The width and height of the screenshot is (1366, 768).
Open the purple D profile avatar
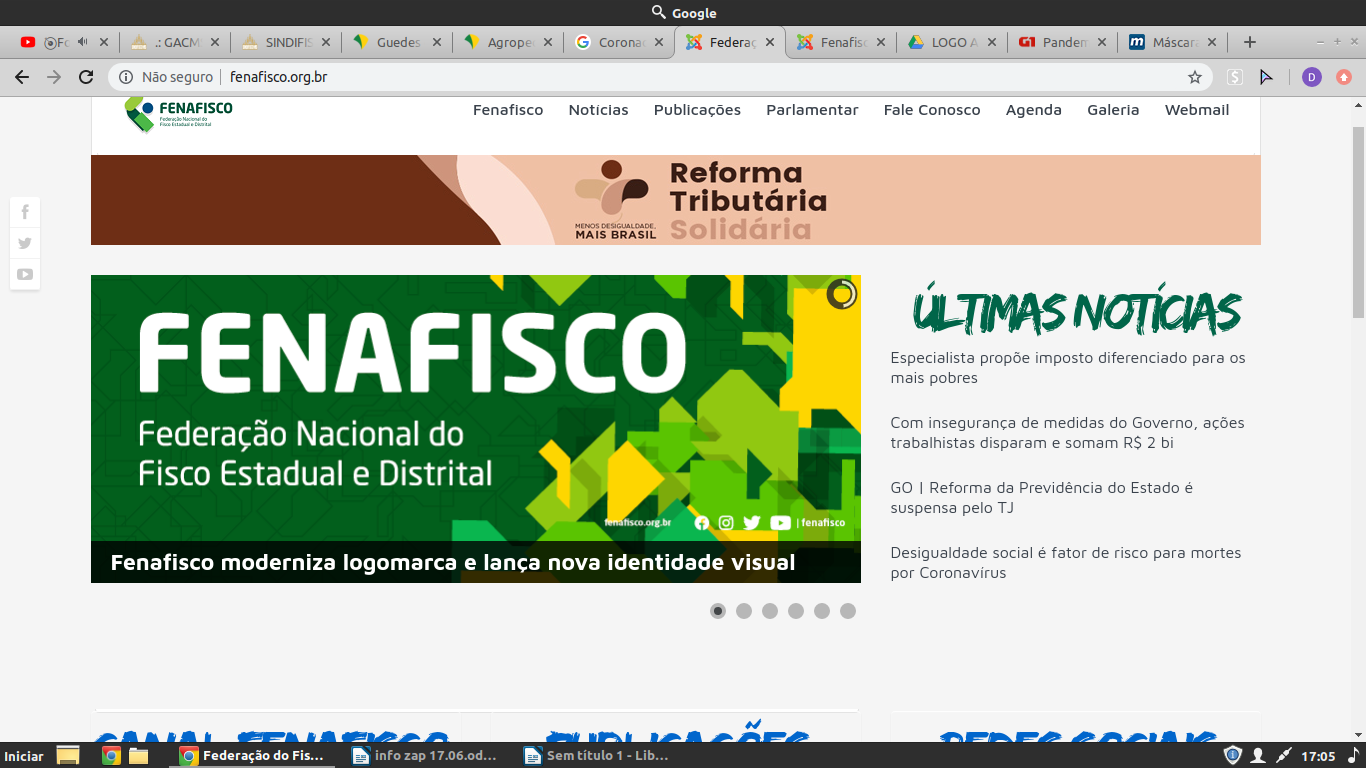click(x=1312, y=77)
